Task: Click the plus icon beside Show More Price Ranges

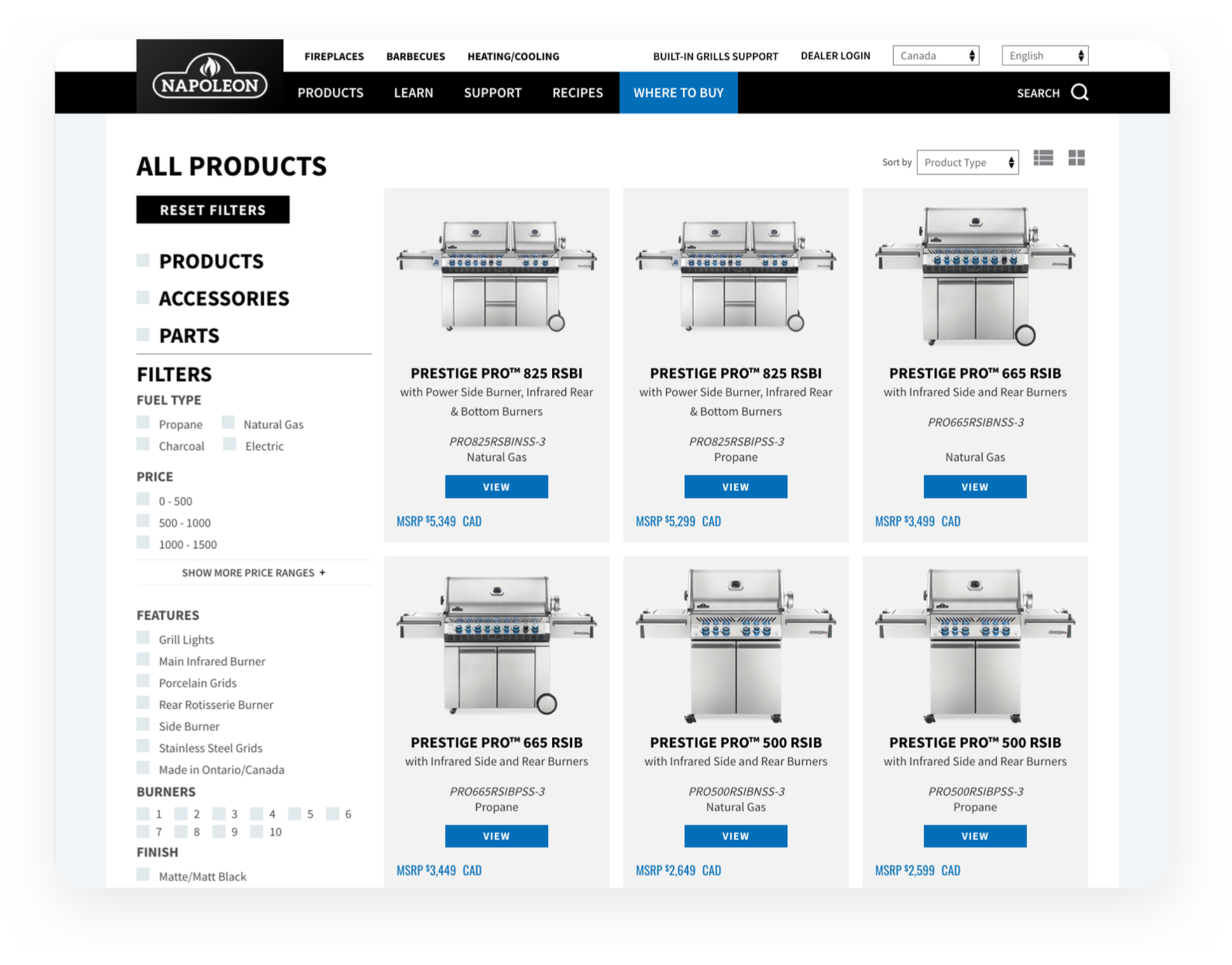Action: [x=322, y=573]
